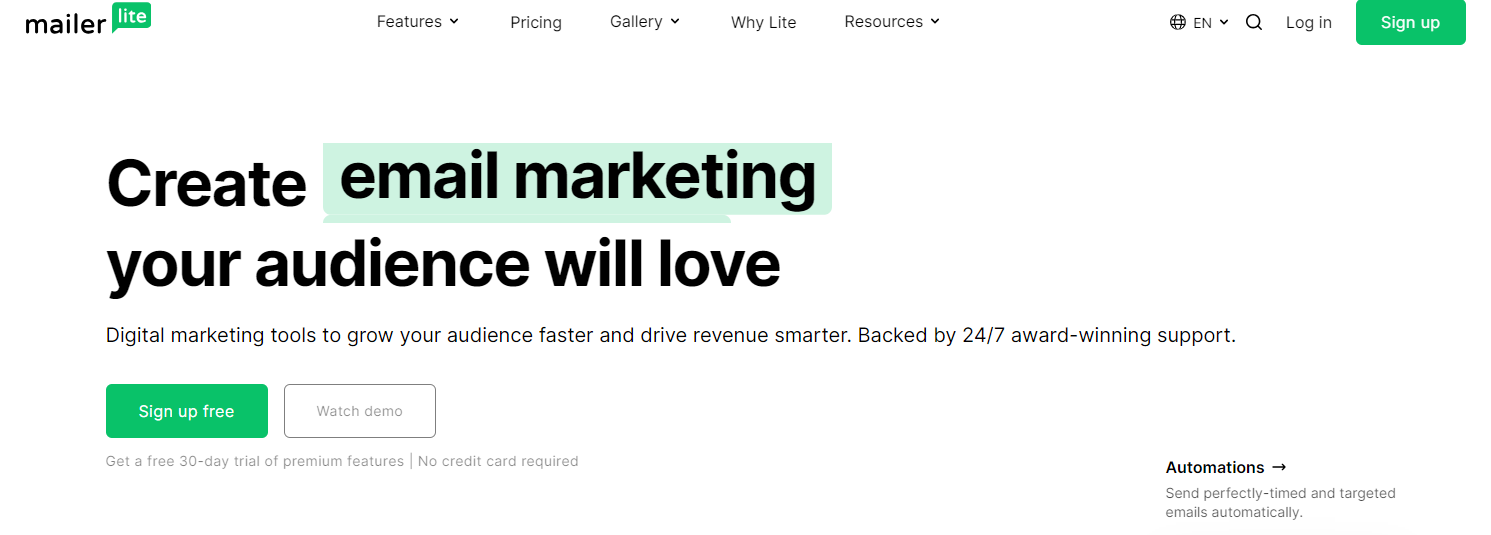Viewport: 1491px width, 535px height.
Task: Click the MailerLite logo
Action: click(88, 19)
